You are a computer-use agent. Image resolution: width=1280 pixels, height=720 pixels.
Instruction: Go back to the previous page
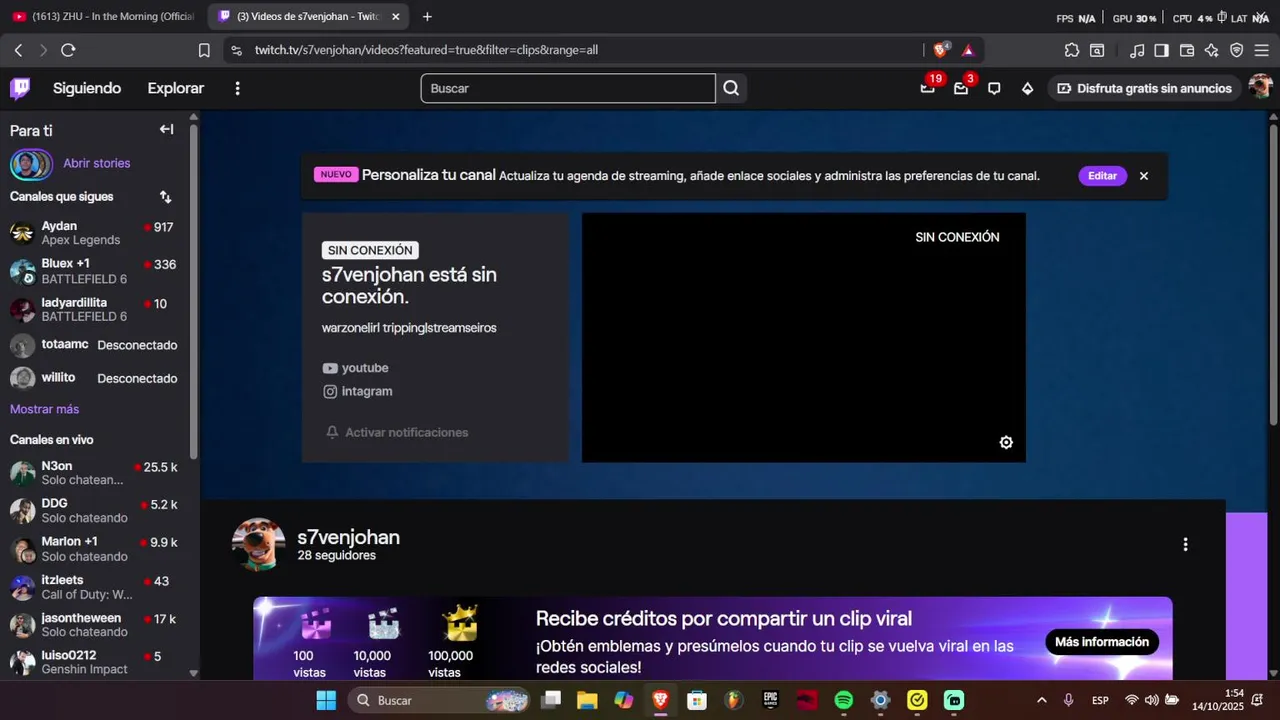[18, 50]
